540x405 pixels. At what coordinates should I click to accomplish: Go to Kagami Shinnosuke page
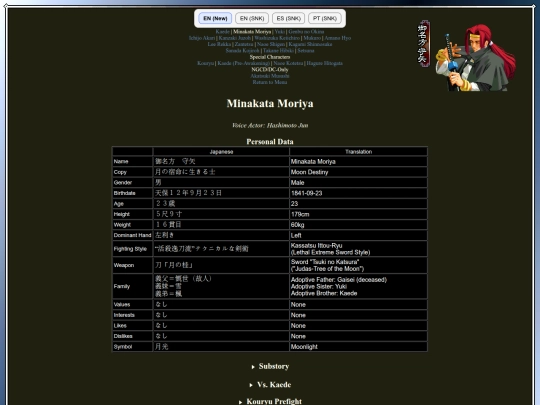(x=310, y=44)
